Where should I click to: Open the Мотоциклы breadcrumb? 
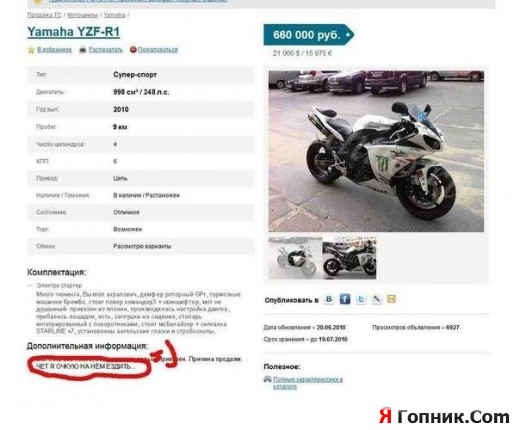[83, 15]
